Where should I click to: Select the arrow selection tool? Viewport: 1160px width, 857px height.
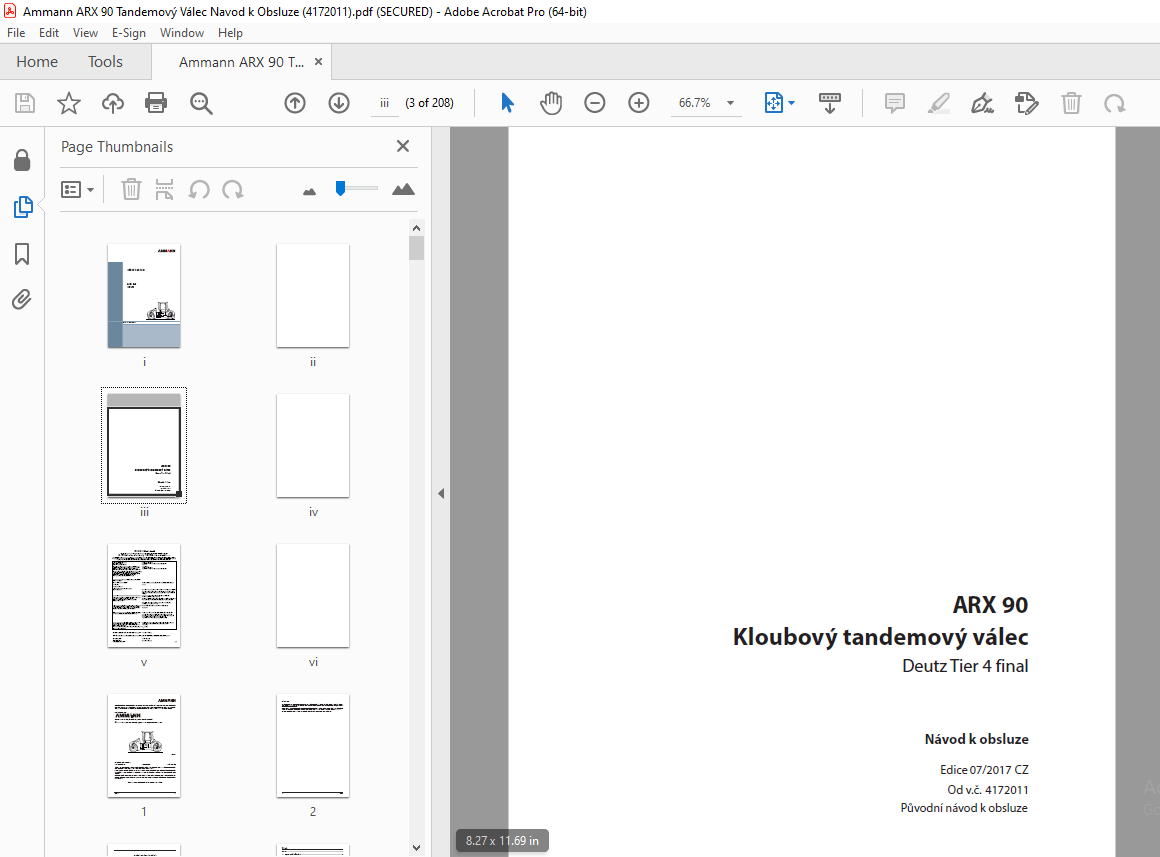pos(507,103)
